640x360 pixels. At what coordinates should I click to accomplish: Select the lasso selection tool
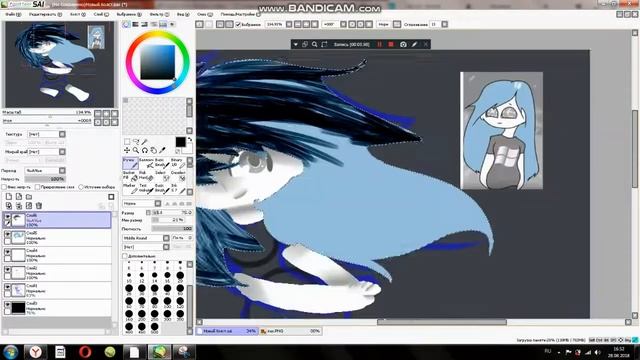click(136, 142)
